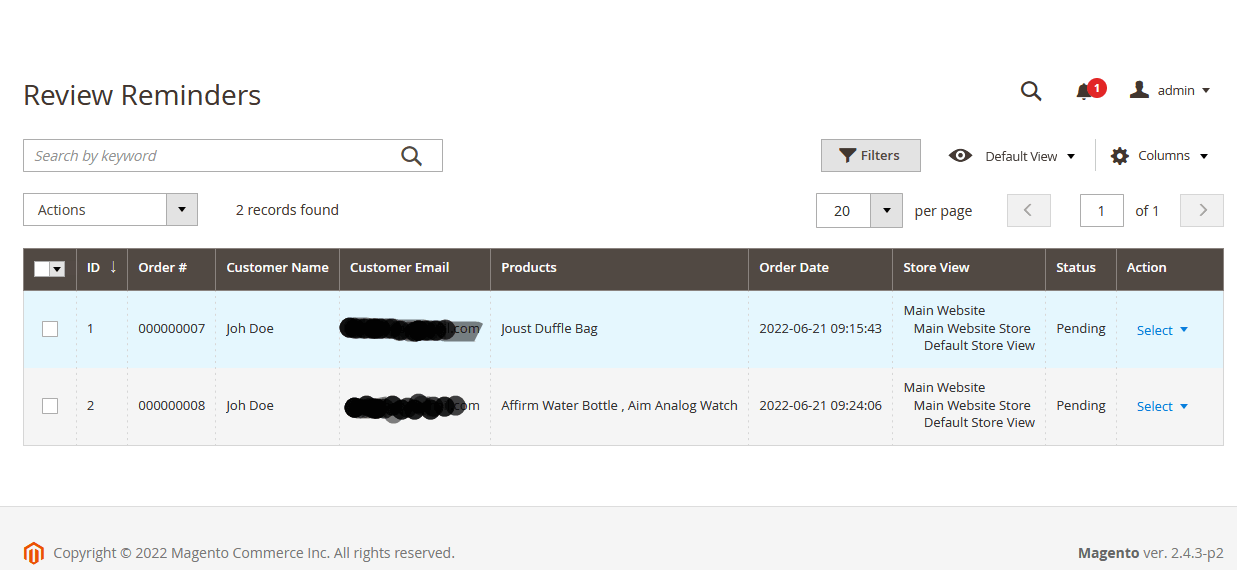Click the Magento logo in footer

coord(34,553)
